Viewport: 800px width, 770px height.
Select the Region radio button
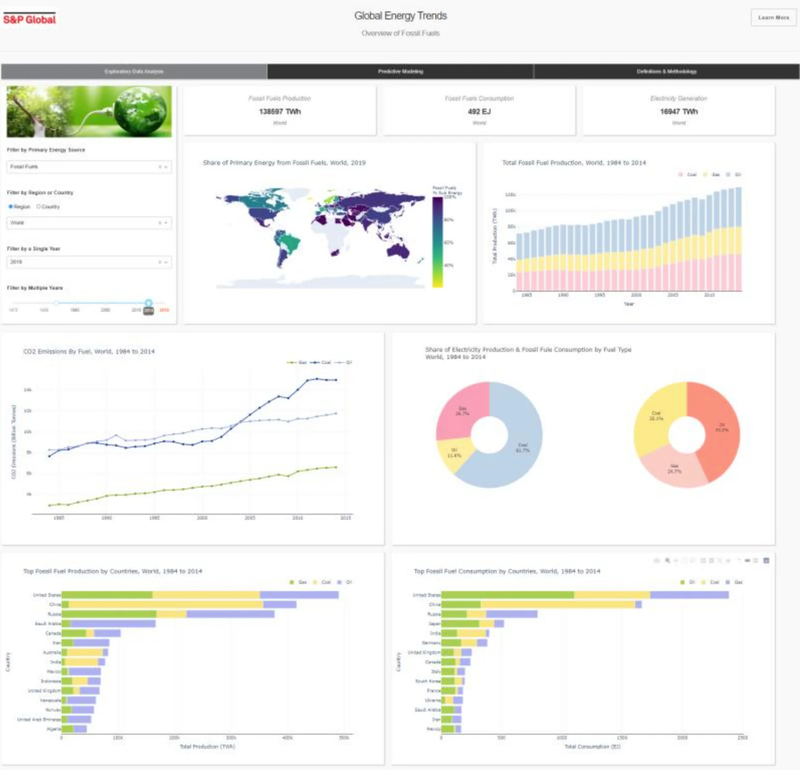(x=11, y=207)
